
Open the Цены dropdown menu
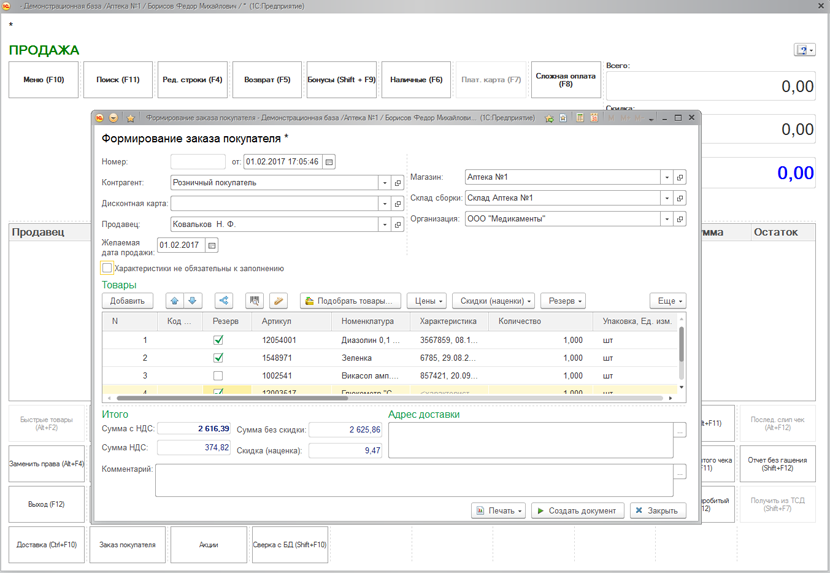[427, 301]
